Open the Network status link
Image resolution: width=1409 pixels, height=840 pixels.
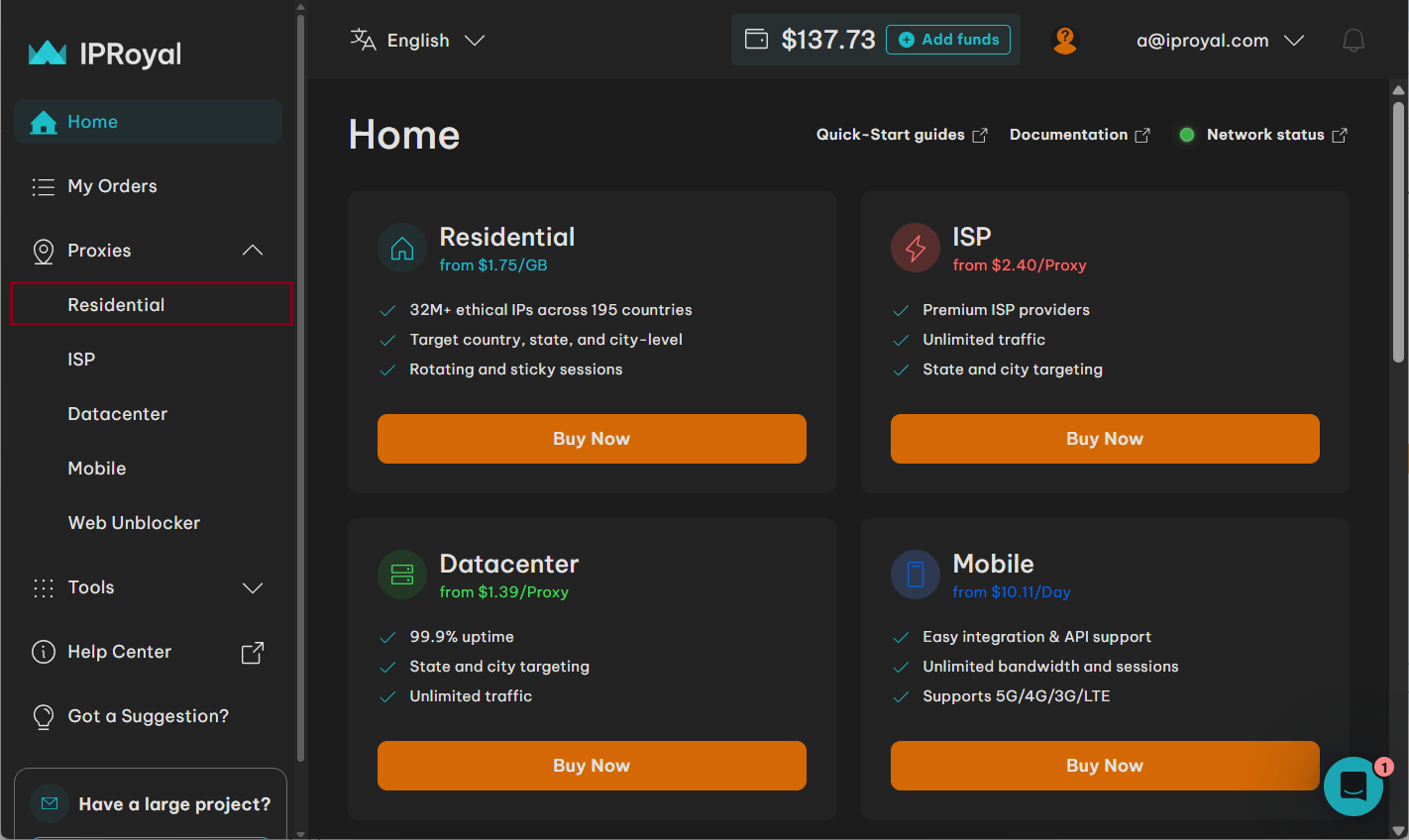1264,135
